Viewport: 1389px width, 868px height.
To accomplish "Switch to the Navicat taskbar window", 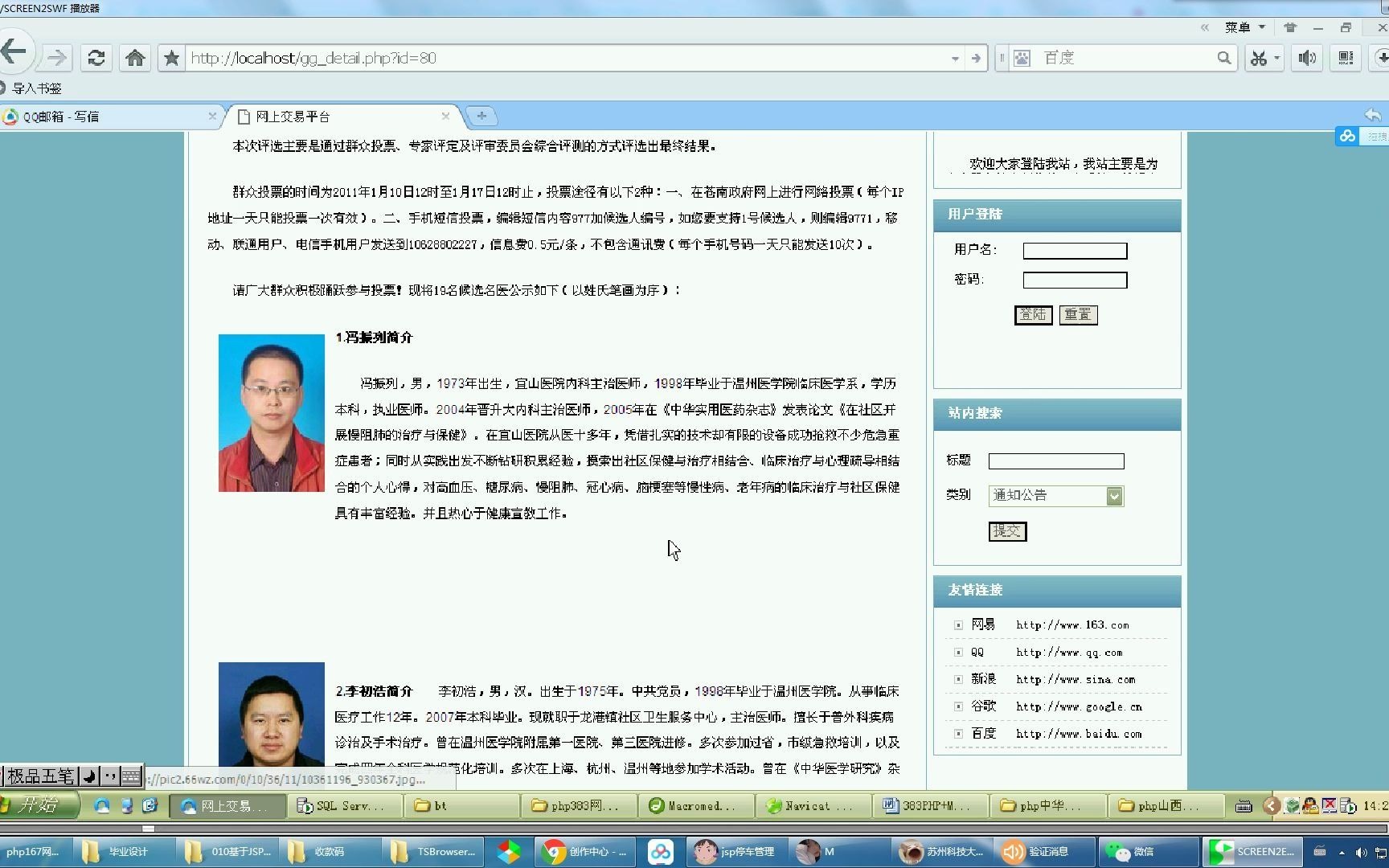I will (x=812, y=805).
